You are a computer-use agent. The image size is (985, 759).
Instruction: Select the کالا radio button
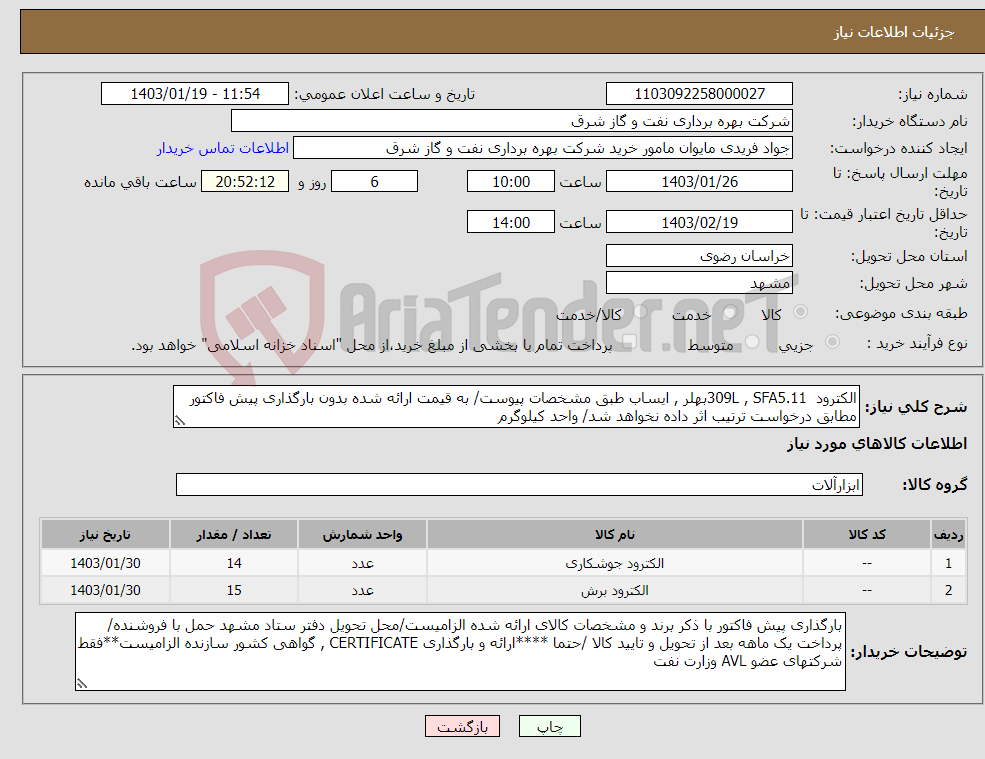[800, 312]
